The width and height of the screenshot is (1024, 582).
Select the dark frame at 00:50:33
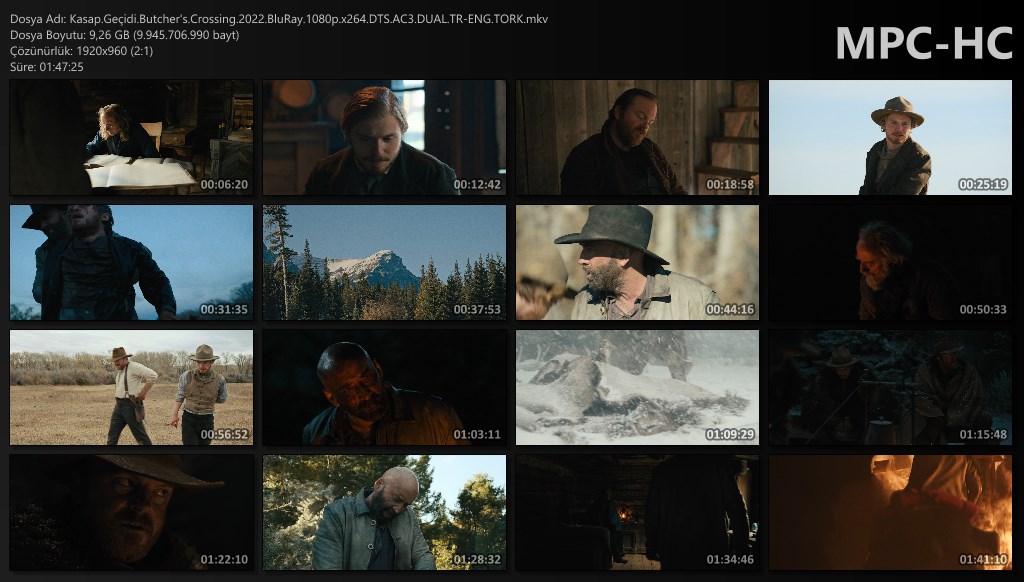tap(890, 263)
